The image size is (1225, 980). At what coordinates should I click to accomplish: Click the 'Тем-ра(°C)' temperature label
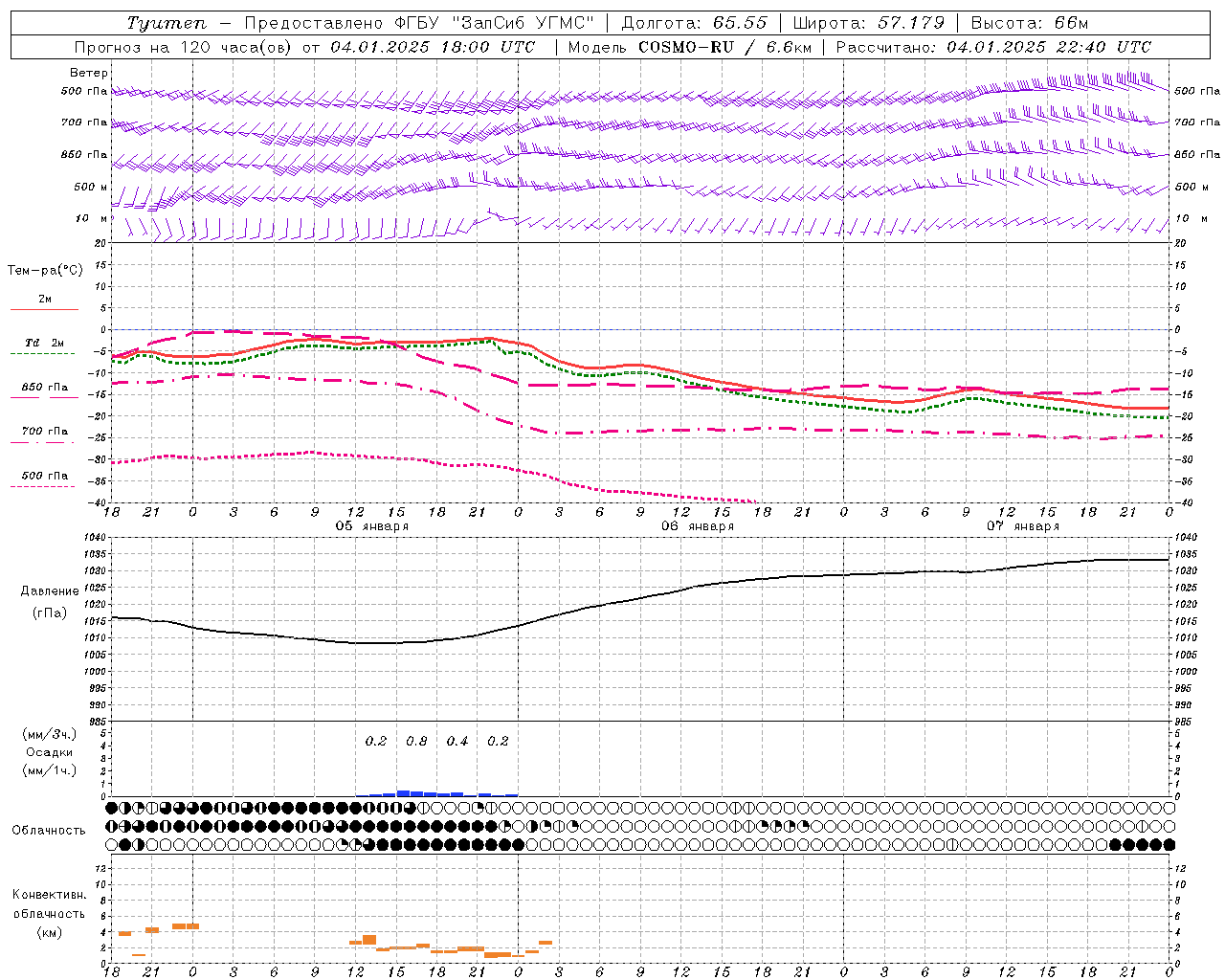pyautogui.click(x=45, y=271)
